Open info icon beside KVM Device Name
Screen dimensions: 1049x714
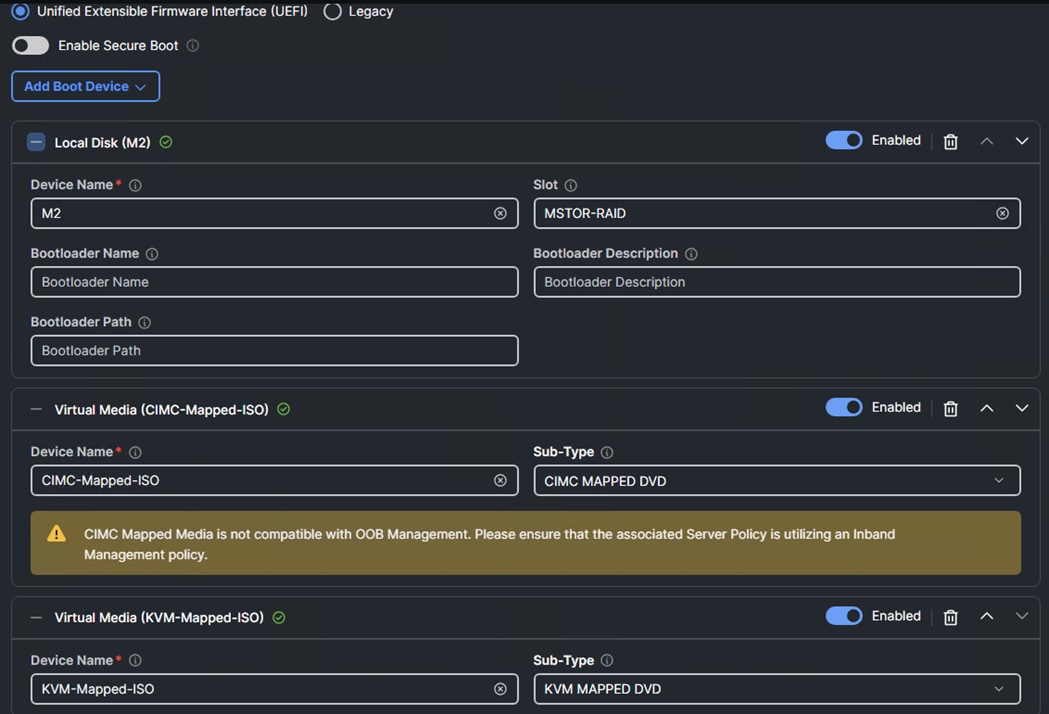[135, 660]
